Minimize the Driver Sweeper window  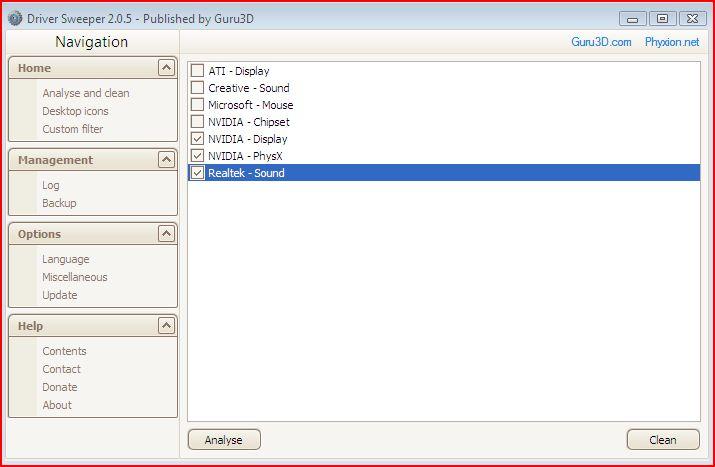(632, 19)
